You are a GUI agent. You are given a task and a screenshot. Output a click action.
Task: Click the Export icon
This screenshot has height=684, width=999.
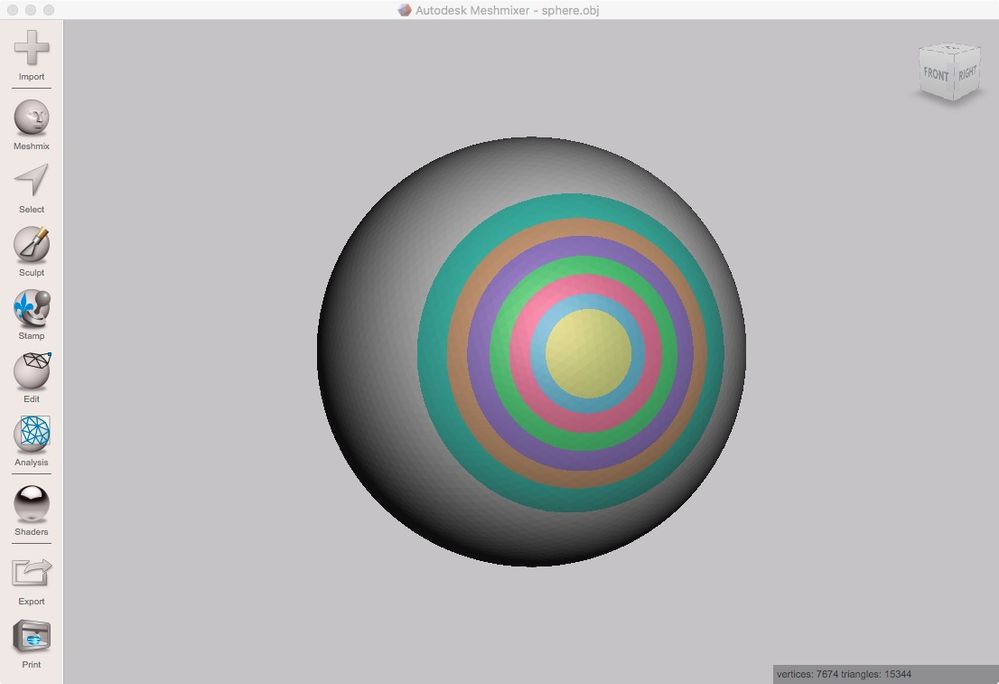coord(31,581)
